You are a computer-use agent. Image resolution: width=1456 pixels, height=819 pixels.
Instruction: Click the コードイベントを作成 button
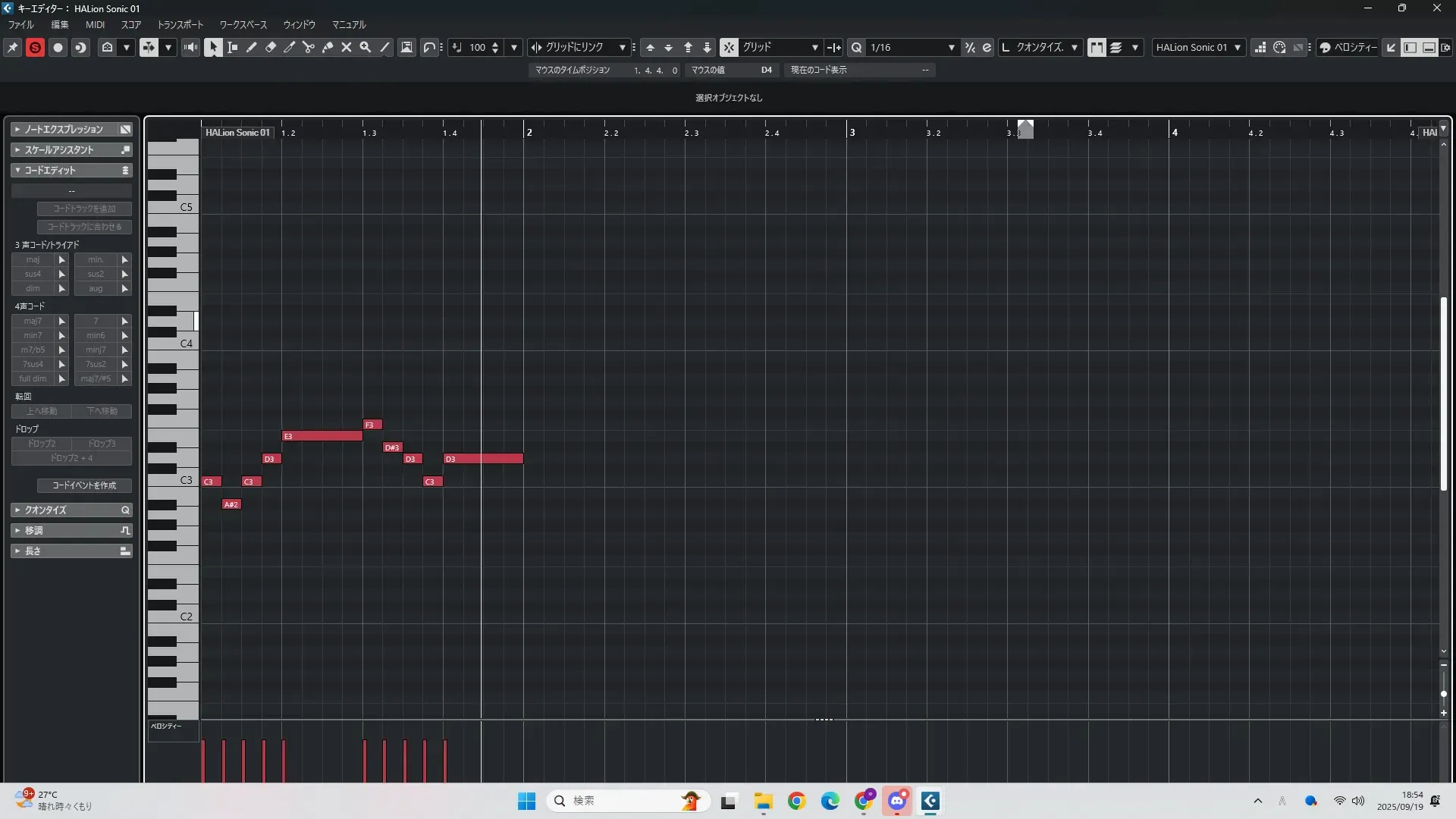pyautogui.click(x=84, y=485)
